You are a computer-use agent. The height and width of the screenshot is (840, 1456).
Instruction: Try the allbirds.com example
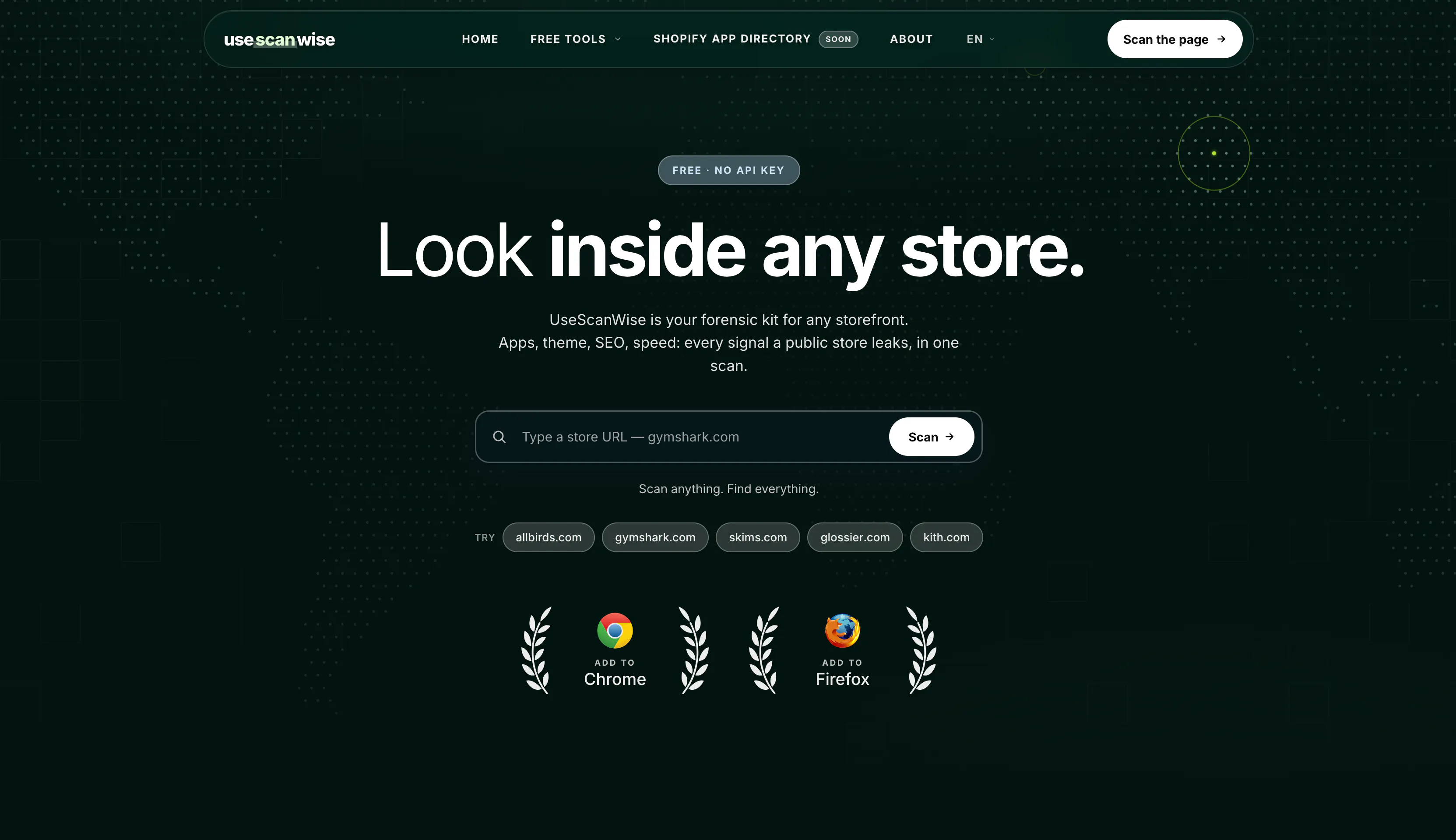pyautogui.click(x=548, y=537)
